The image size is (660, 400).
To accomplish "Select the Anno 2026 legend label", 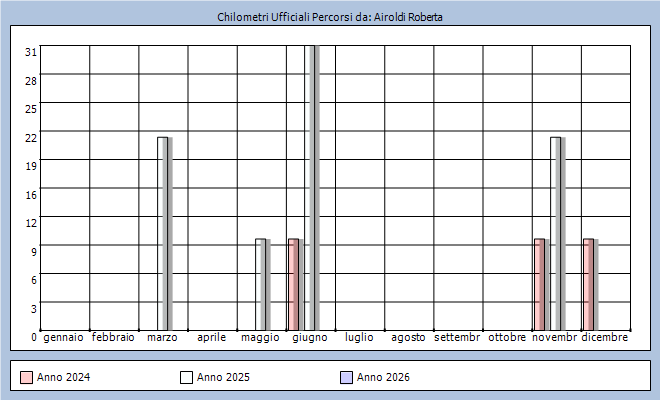I will (x=383, y=377).
